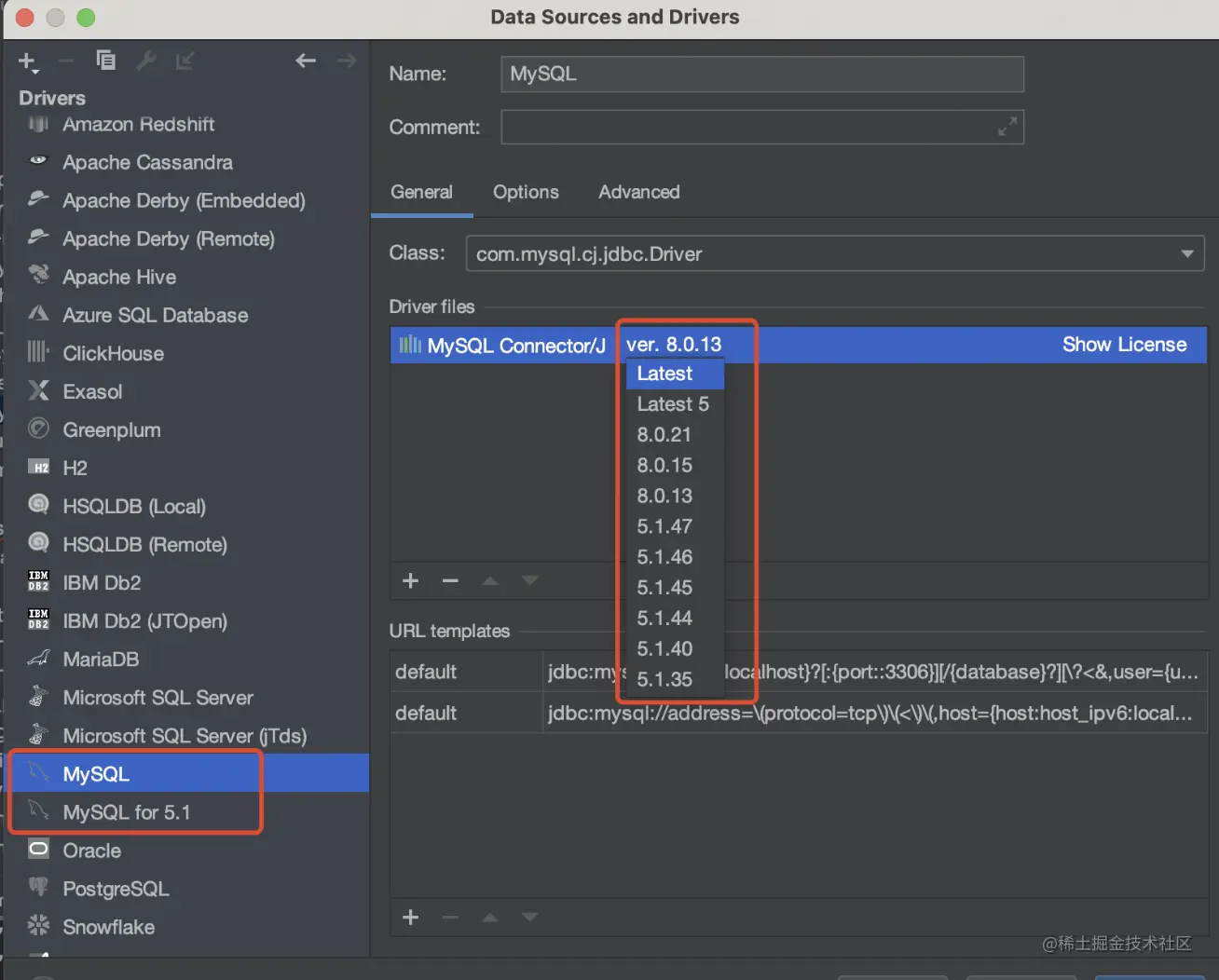Select Latest 5 in version list
Image resolution: width=1219 pixels, height=980 pixels.
675,404
